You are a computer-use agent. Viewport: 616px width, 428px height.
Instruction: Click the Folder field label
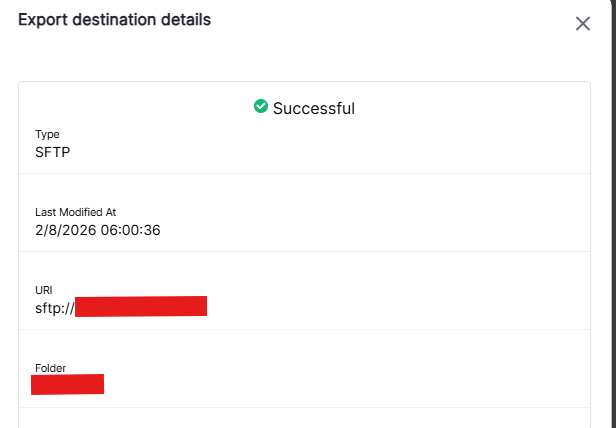point(50,368)
